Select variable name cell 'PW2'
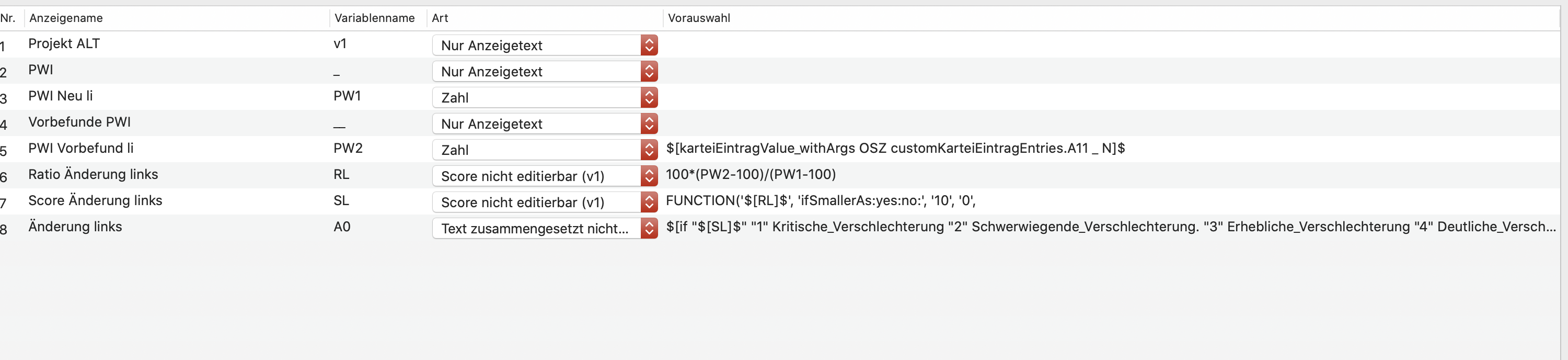Screen dimensions: 1568x360 pos(348,149)
